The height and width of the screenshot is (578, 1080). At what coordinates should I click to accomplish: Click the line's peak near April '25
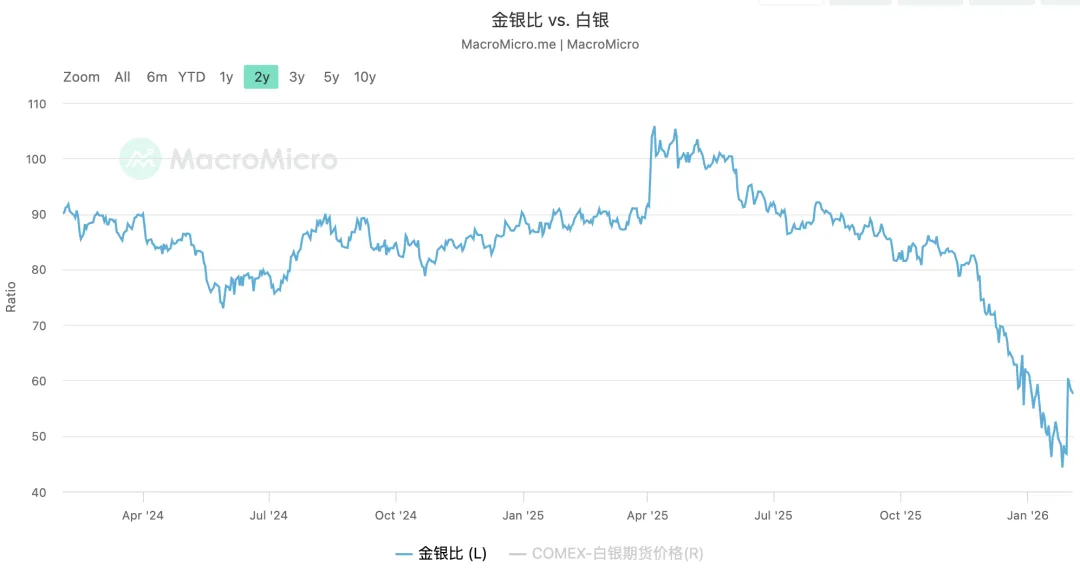(x=654, y=127)
